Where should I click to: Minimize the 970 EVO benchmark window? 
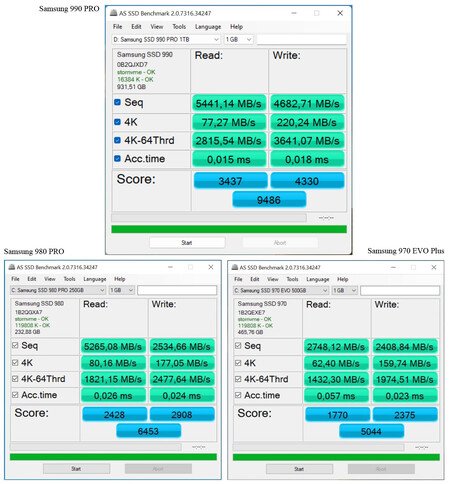393,267
